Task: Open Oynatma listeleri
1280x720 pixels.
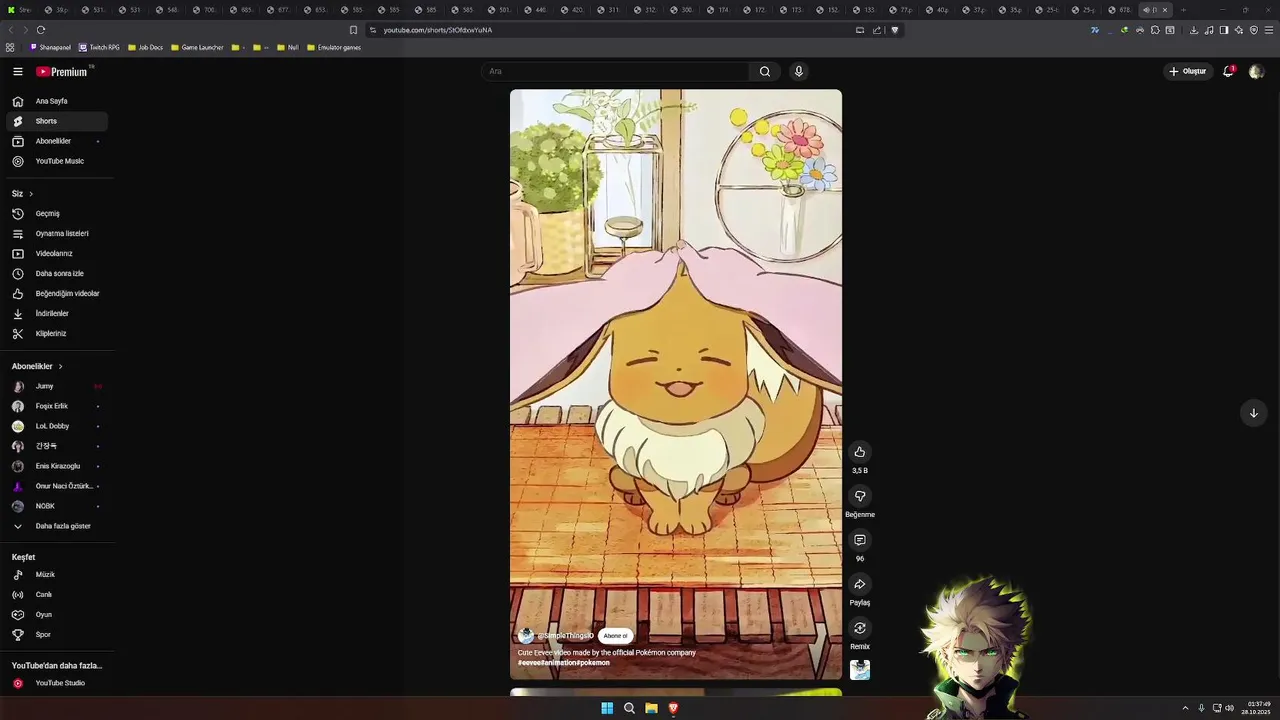Action: pyautogui.click(x=57, y=233)
